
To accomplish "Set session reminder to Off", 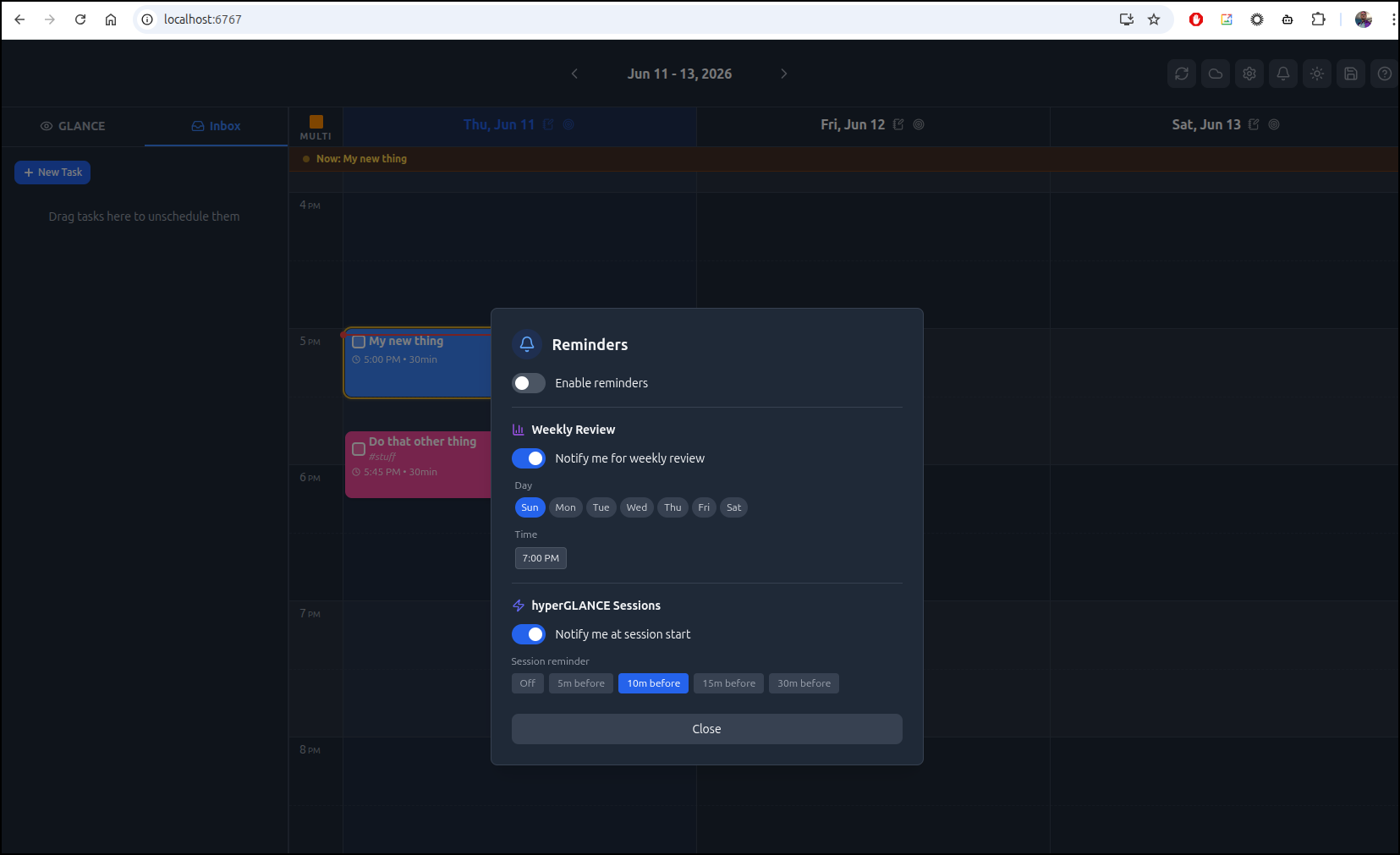I will (528, 683).
